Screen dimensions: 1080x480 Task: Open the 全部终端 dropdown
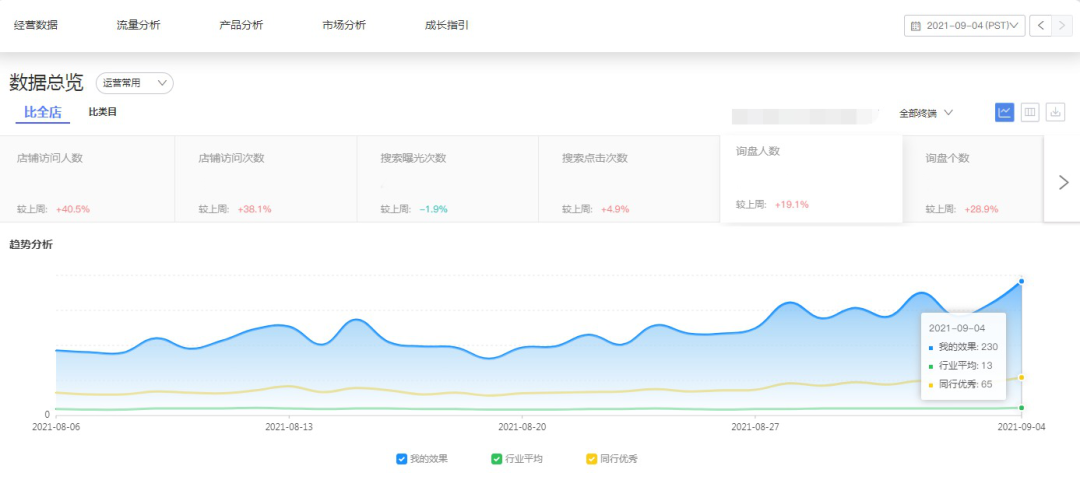tap(926, 114)
